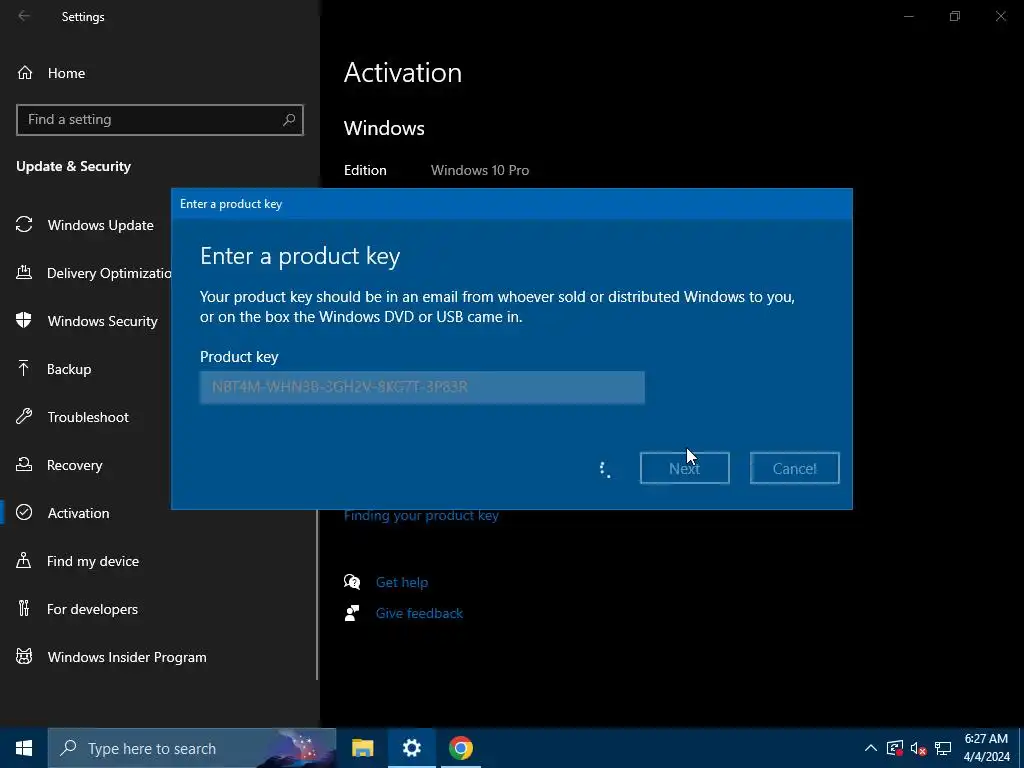Select the Delivery Optimization icon

point(24,272)
